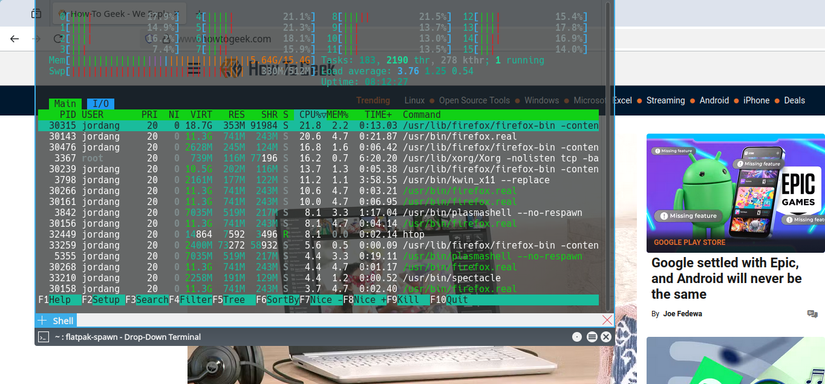The width and height of the screenshot is (825, 384).
Task: Click F8 Nice + in htop
Action: pos(365,300)
